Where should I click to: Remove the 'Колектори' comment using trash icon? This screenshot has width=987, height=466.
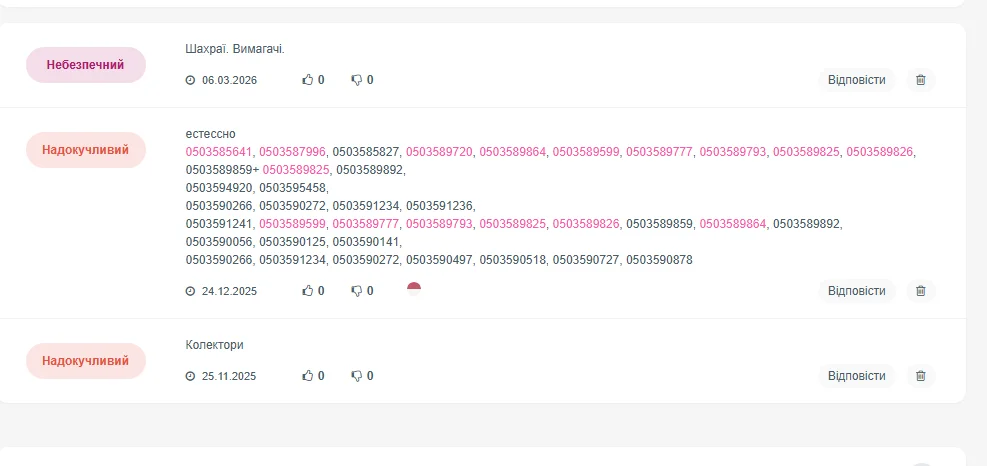[x=921, y=376]
